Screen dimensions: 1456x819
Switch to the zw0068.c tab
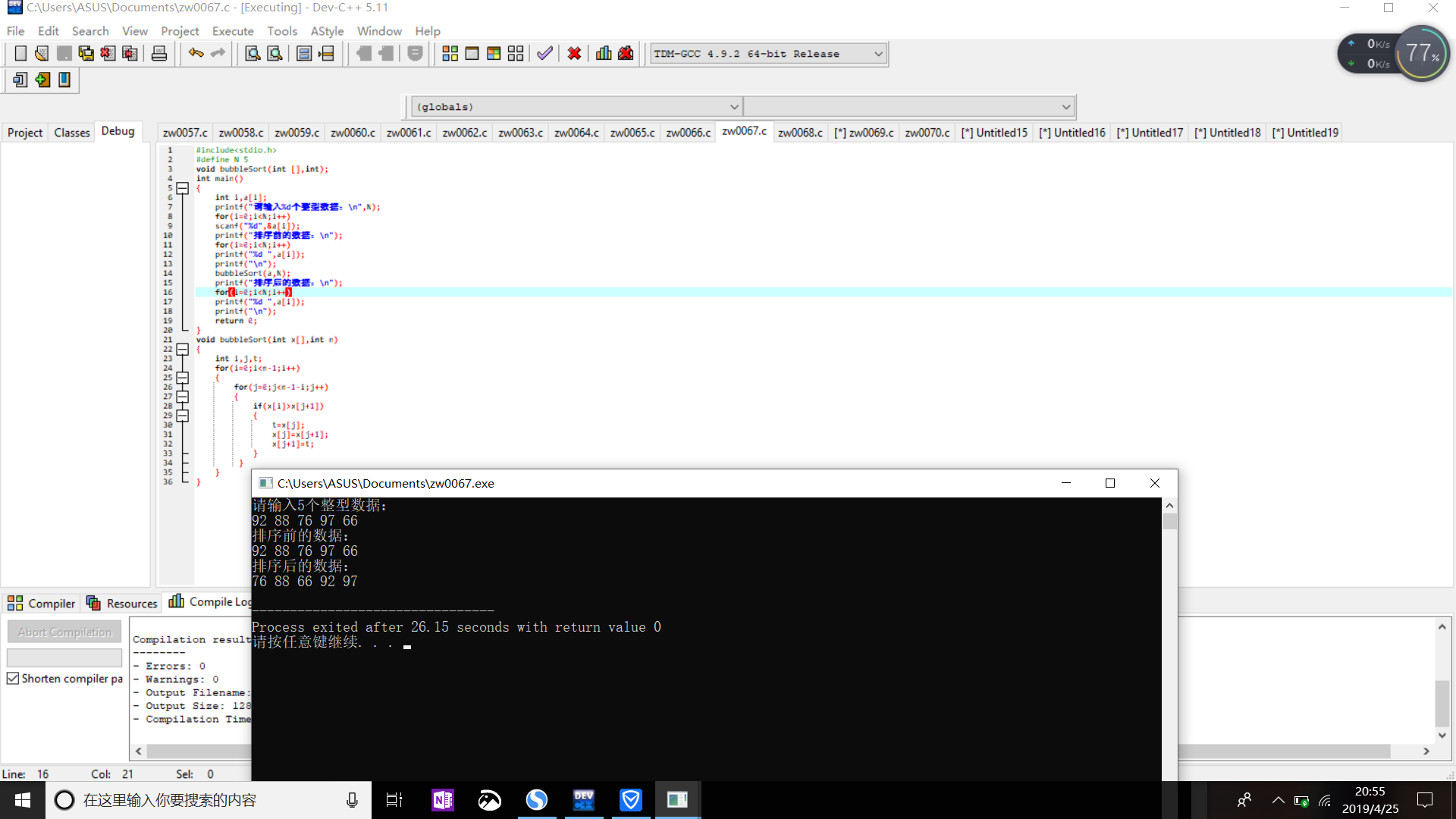800,133
